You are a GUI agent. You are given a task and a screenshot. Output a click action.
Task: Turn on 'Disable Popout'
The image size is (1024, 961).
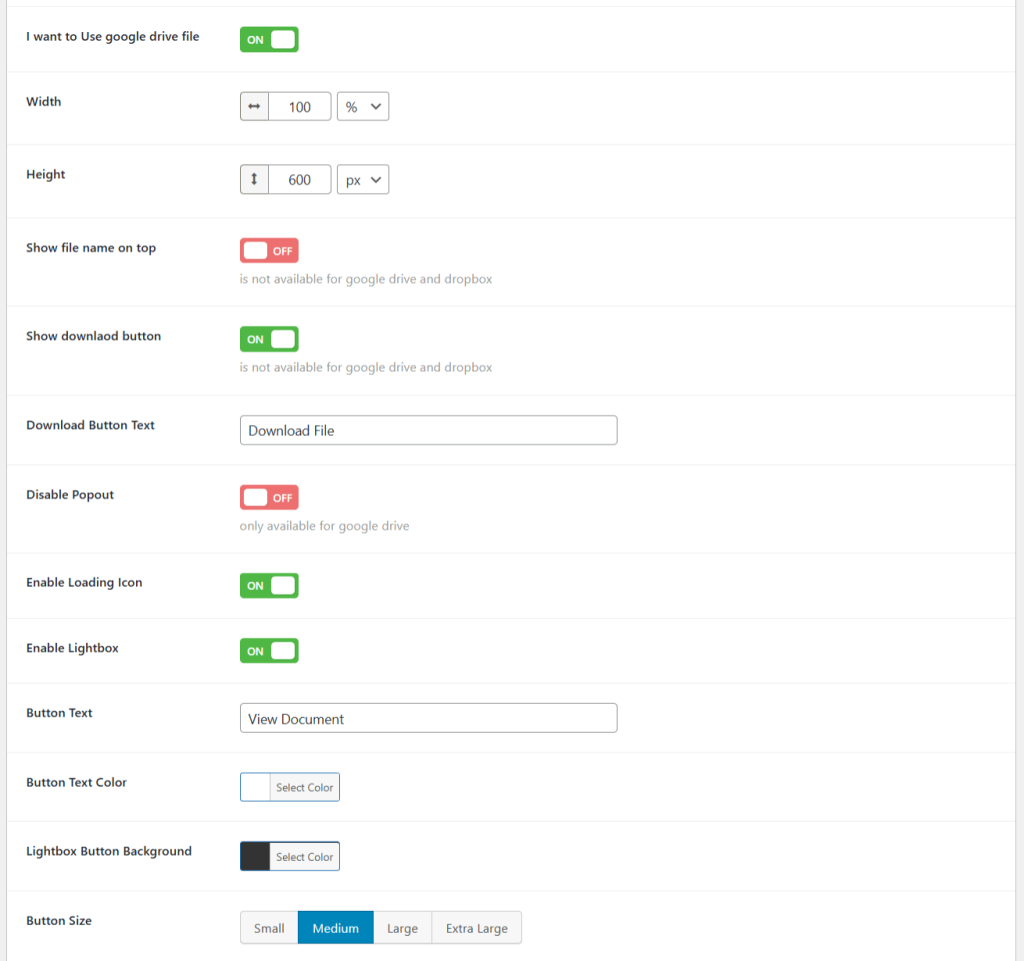tap(268, 496)
